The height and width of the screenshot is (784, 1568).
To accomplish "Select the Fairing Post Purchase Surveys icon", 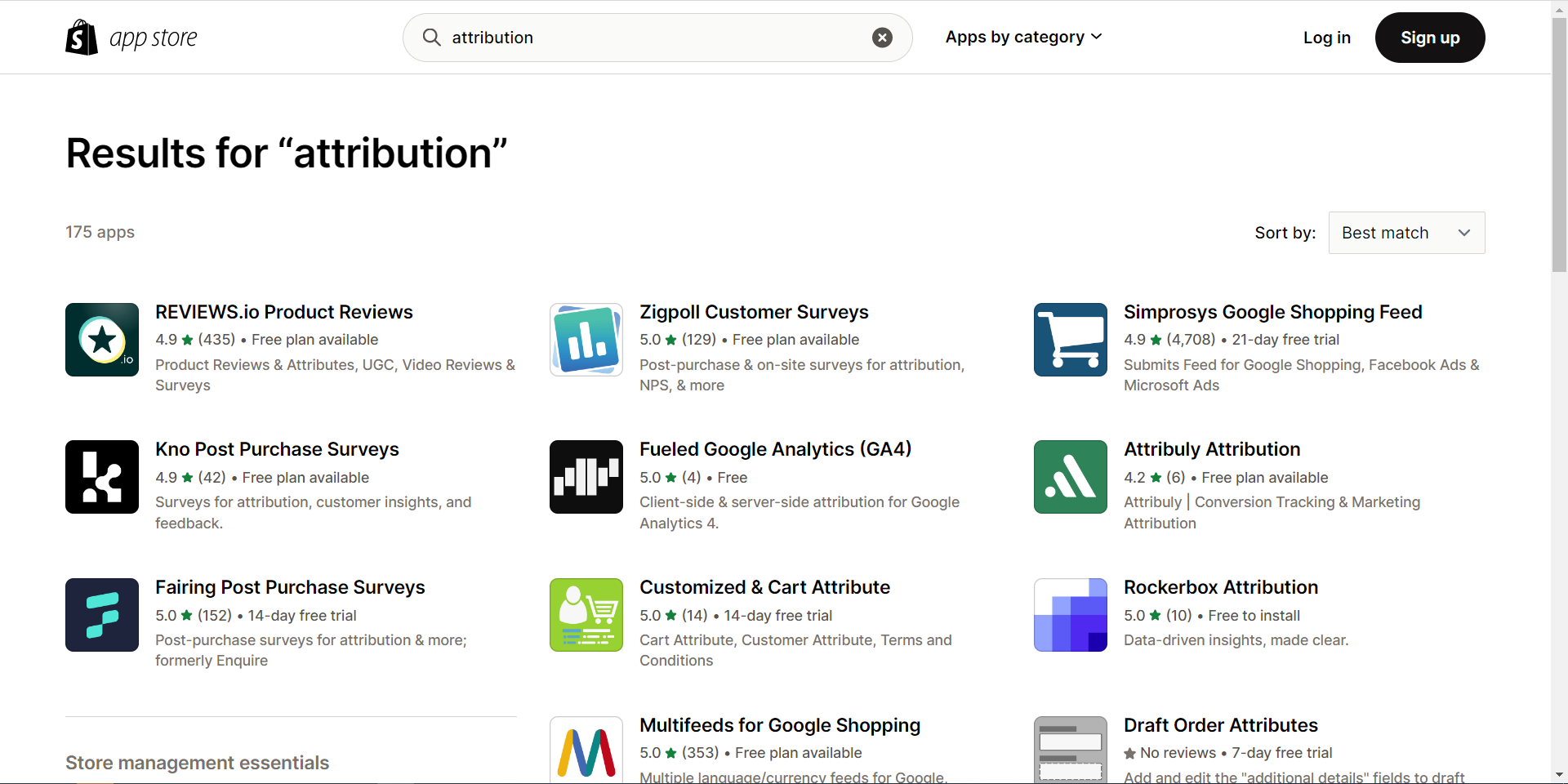I will pos(102,615).
